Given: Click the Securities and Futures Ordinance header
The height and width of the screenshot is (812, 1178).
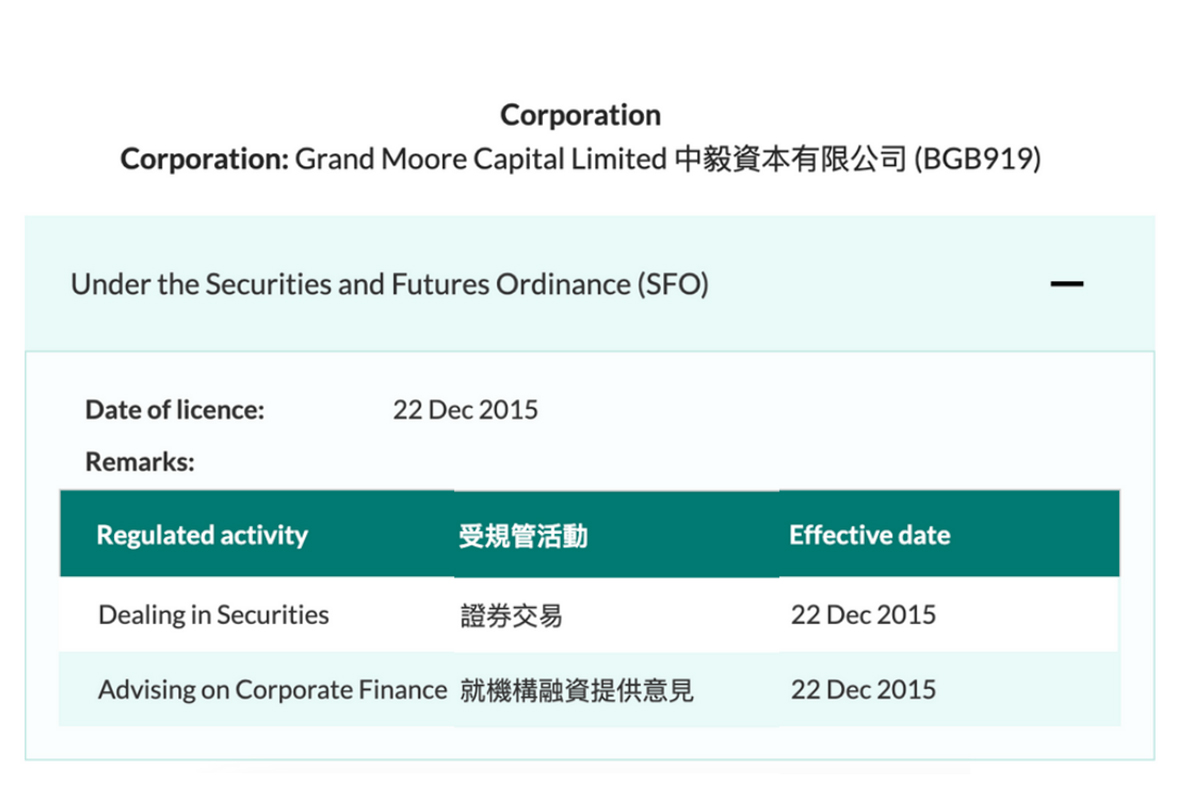Looking at the screenshot, I should [x=390, y=285].
